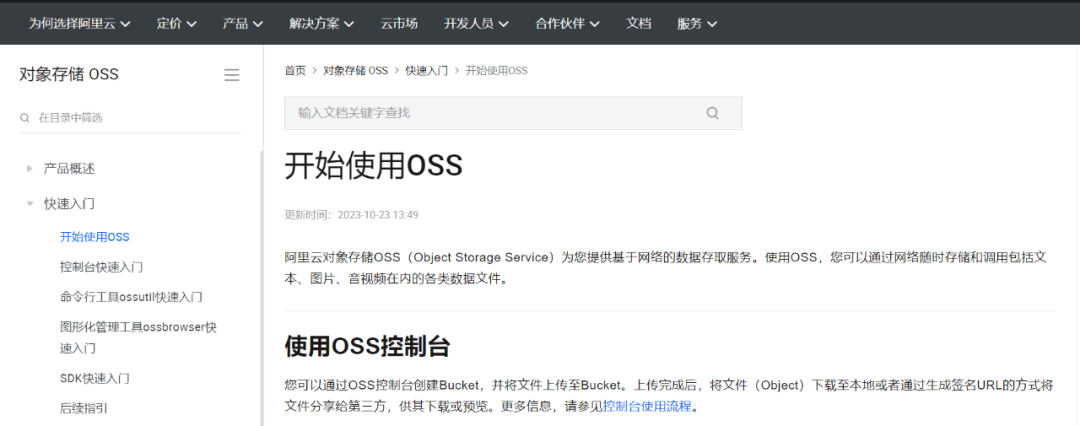The height and width of the screenshot is (426, 1080).
Task: Click the 使用OSS控制台 section heading
Action: click(367, 347)
